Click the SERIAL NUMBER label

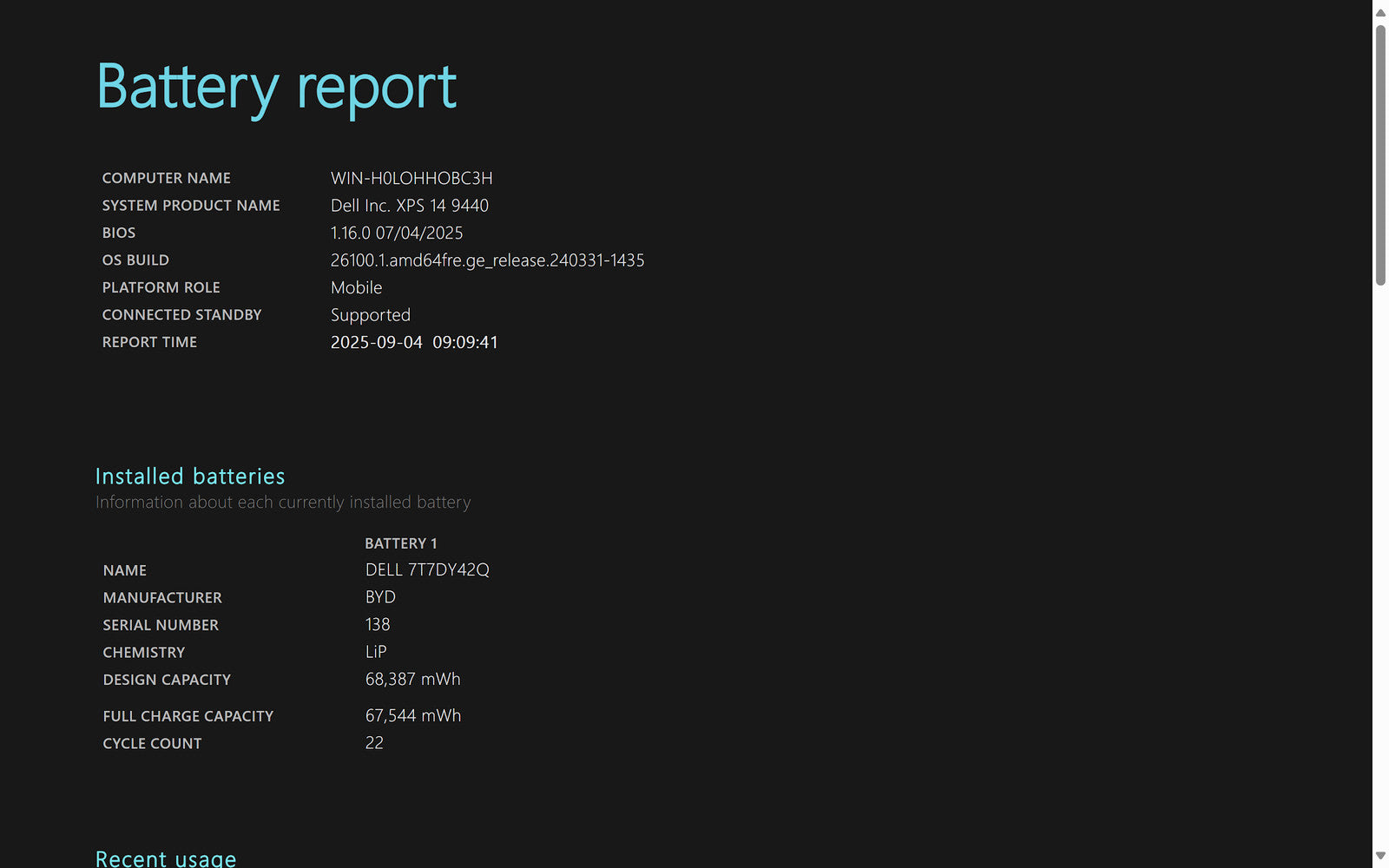(161, 625)
